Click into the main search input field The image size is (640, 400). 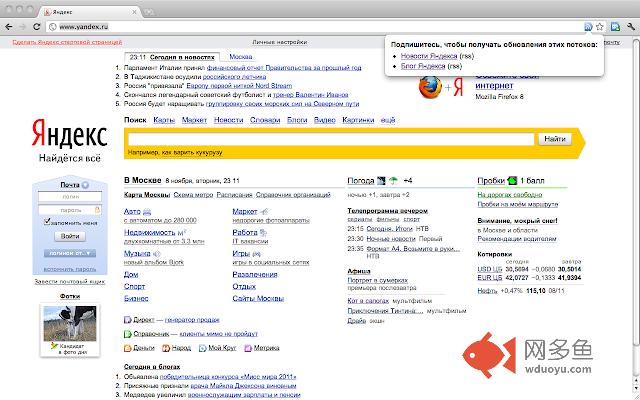click(x=331, y=139)
